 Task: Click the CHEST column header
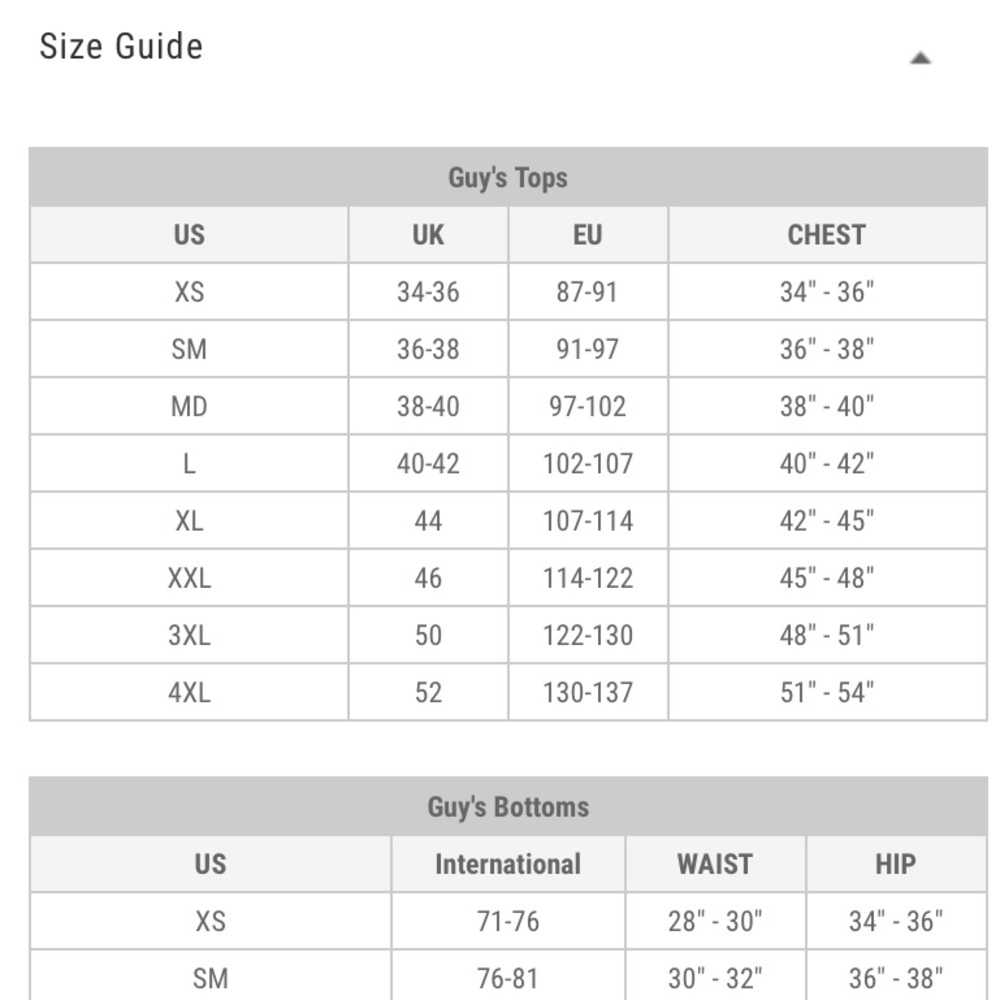(x=827, y=235)
